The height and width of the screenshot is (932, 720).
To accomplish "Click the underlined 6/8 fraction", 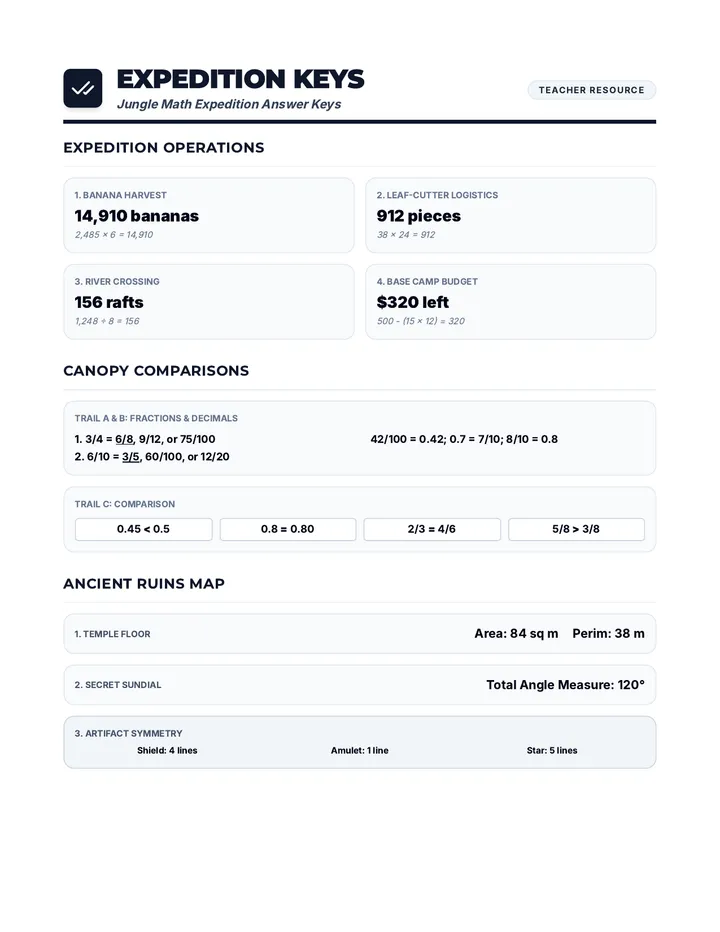I will [x=124, y=439].
